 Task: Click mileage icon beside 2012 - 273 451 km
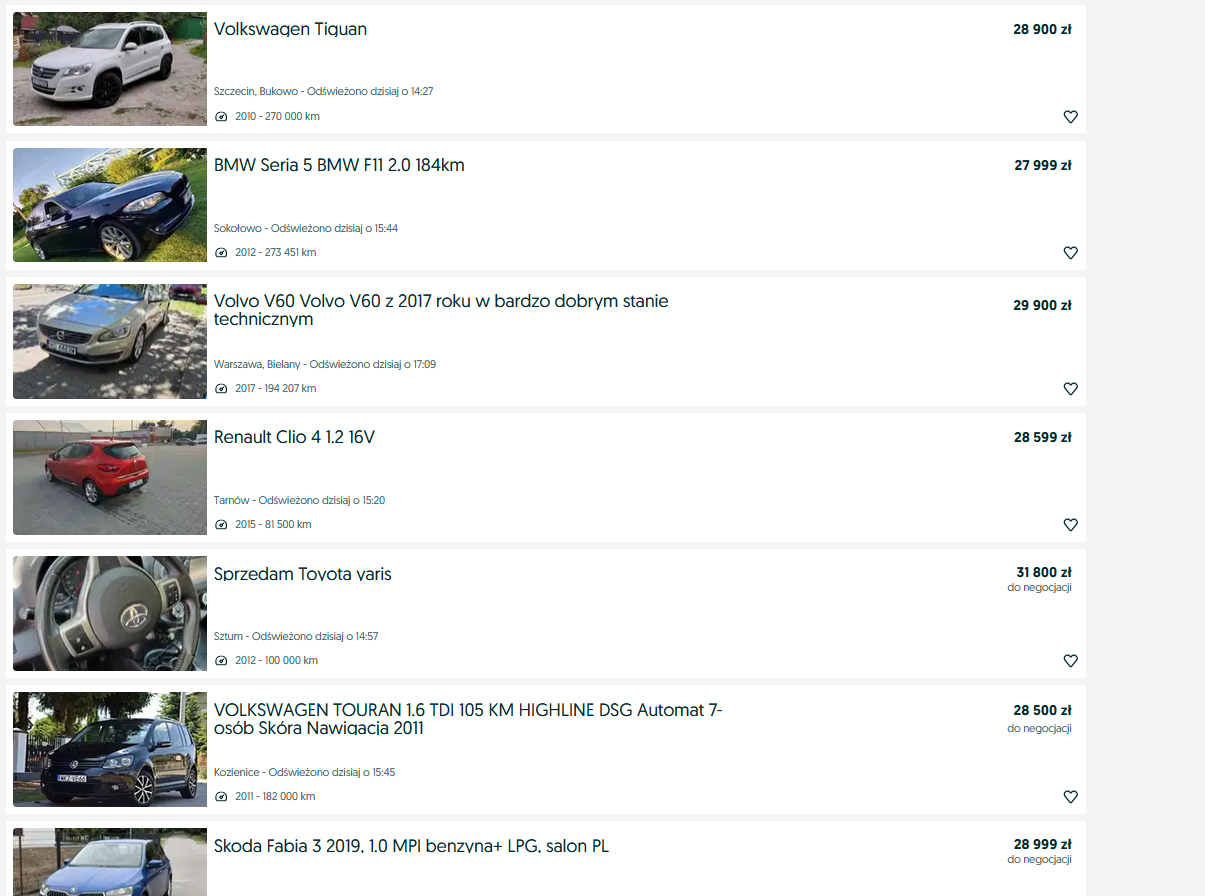click(221, 253)
